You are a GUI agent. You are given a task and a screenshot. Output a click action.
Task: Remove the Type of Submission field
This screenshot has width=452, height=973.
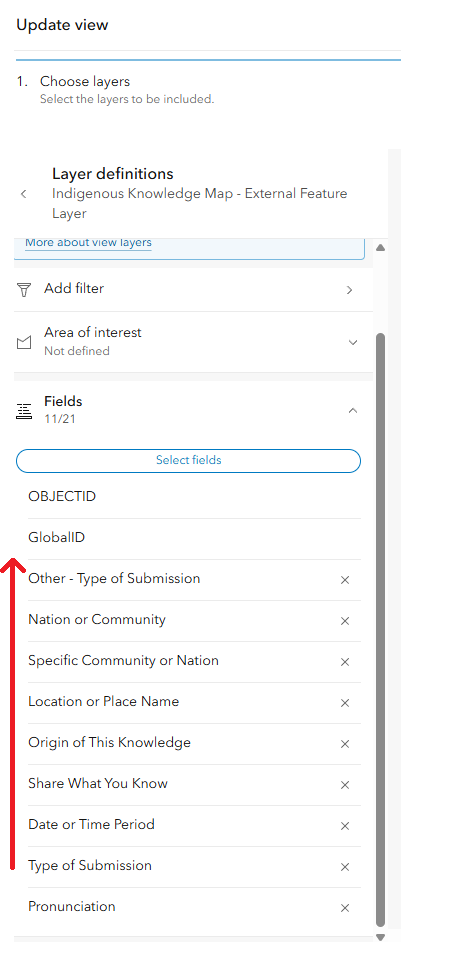(x=345, y=866)
